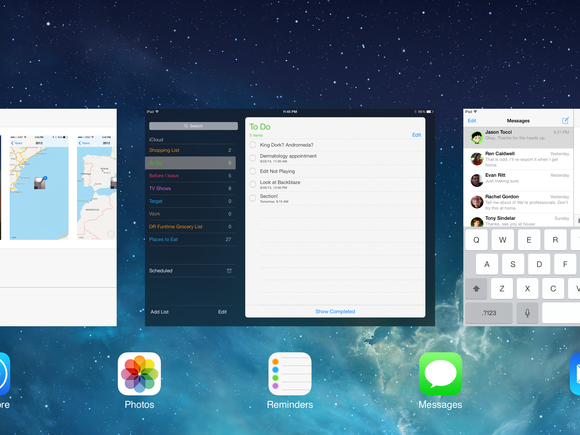The height and width of the screenshot is (435, 580).
Task: Tap the Scheduled alarm clock icon
Action: coord(229,271)
